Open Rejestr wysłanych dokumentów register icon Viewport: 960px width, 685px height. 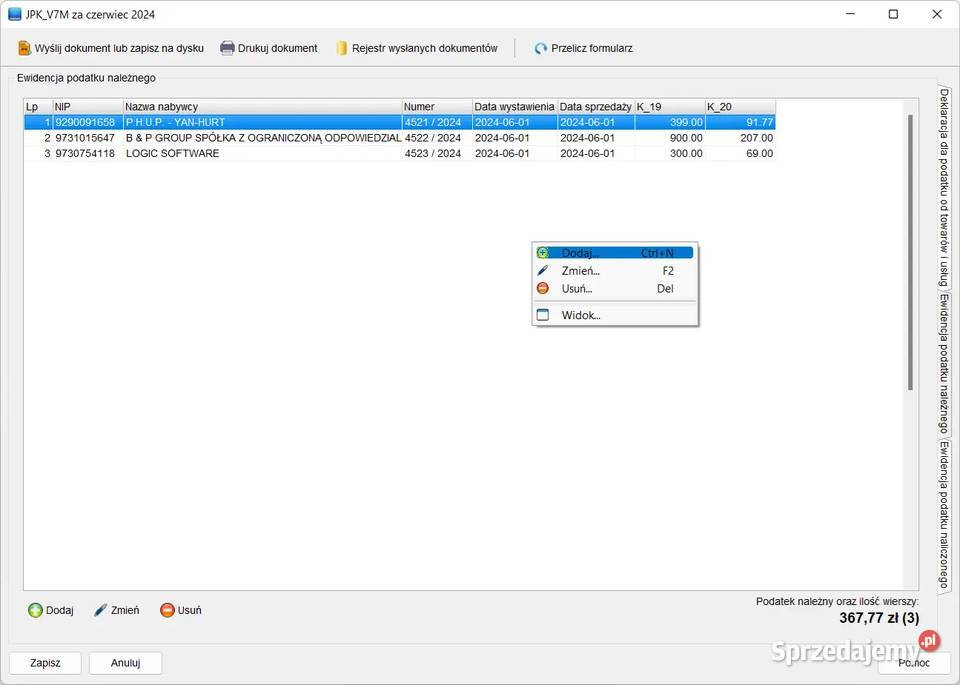342,48
